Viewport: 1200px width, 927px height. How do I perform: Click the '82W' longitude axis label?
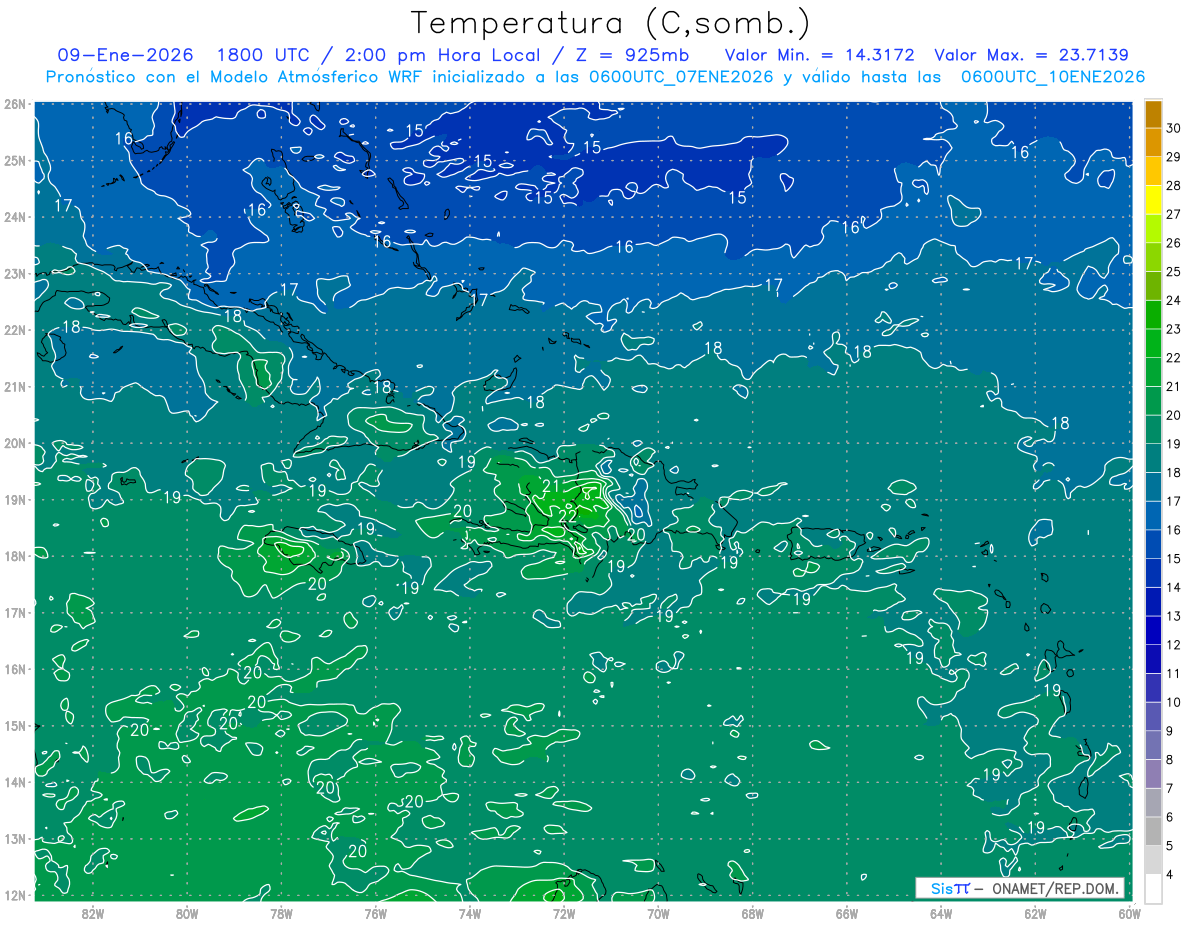click(93, 913)
